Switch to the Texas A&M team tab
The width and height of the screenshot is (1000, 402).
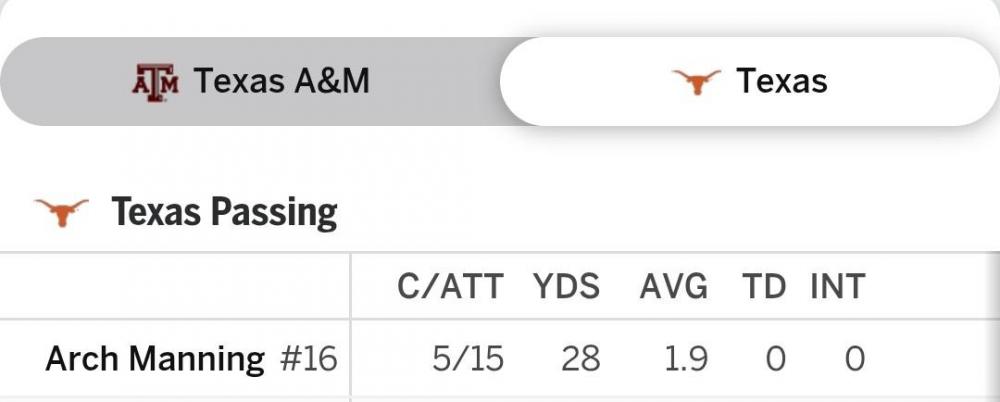click(x=250, y=82)
